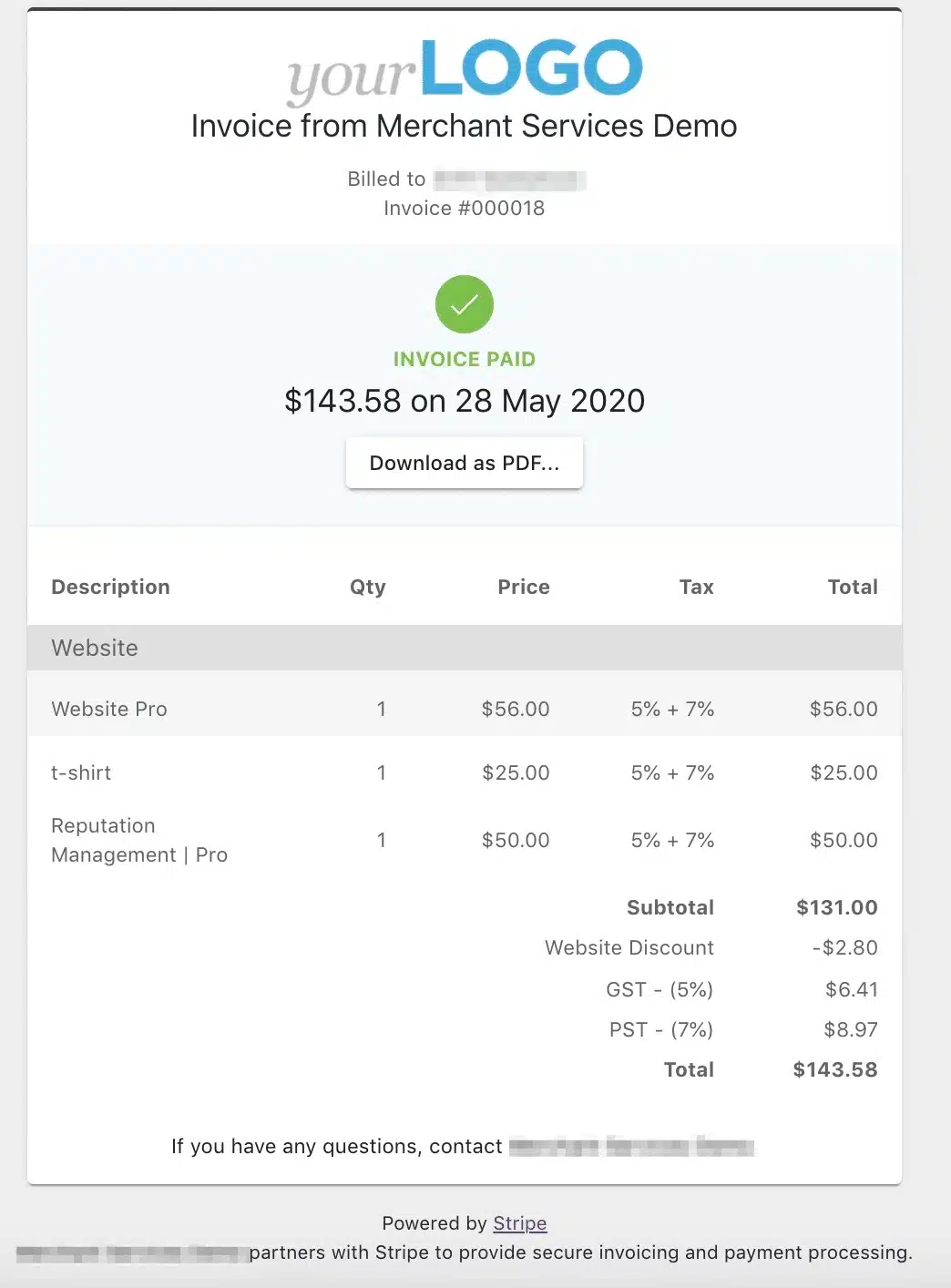
Task: Select the Website Pro line item
Action: [109, 710]
